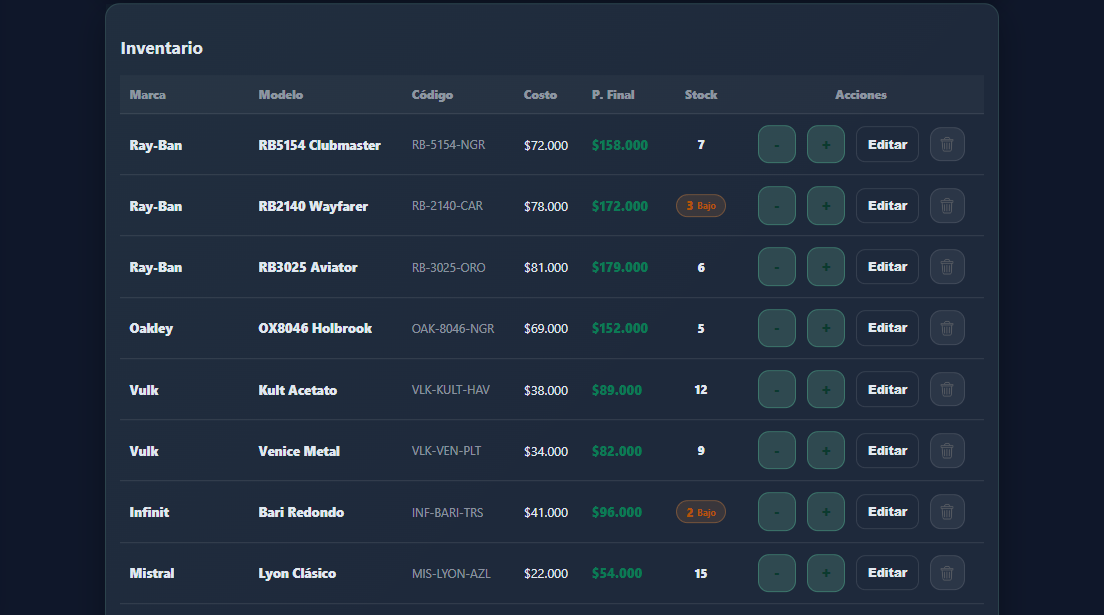Edit the Kult Acetato item

pyautogui.click(x=887, y=390)
